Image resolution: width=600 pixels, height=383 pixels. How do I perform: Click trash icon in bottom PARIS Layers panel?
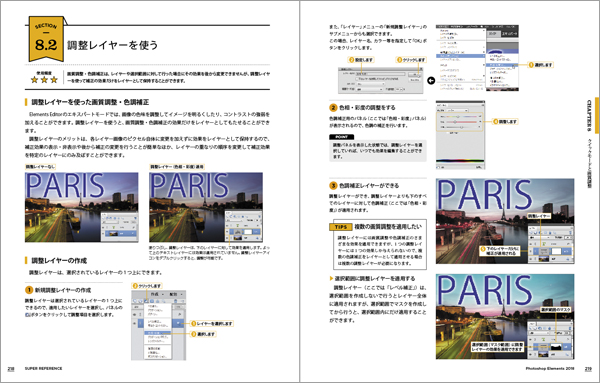pos(570,328)
